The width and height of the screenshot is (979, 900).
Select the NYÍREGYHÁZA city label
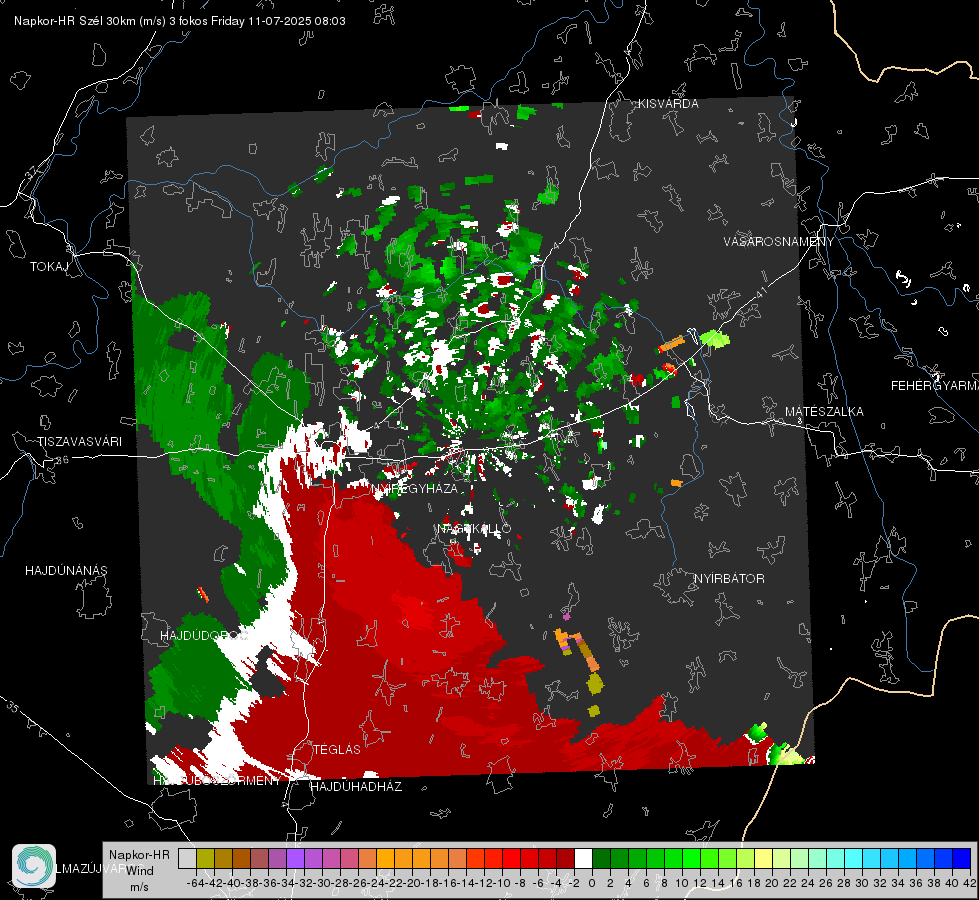(x=415, y=488)
